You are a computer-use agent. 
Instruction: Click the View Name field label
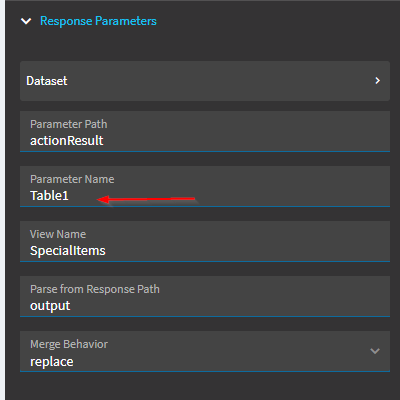(58, 234)
